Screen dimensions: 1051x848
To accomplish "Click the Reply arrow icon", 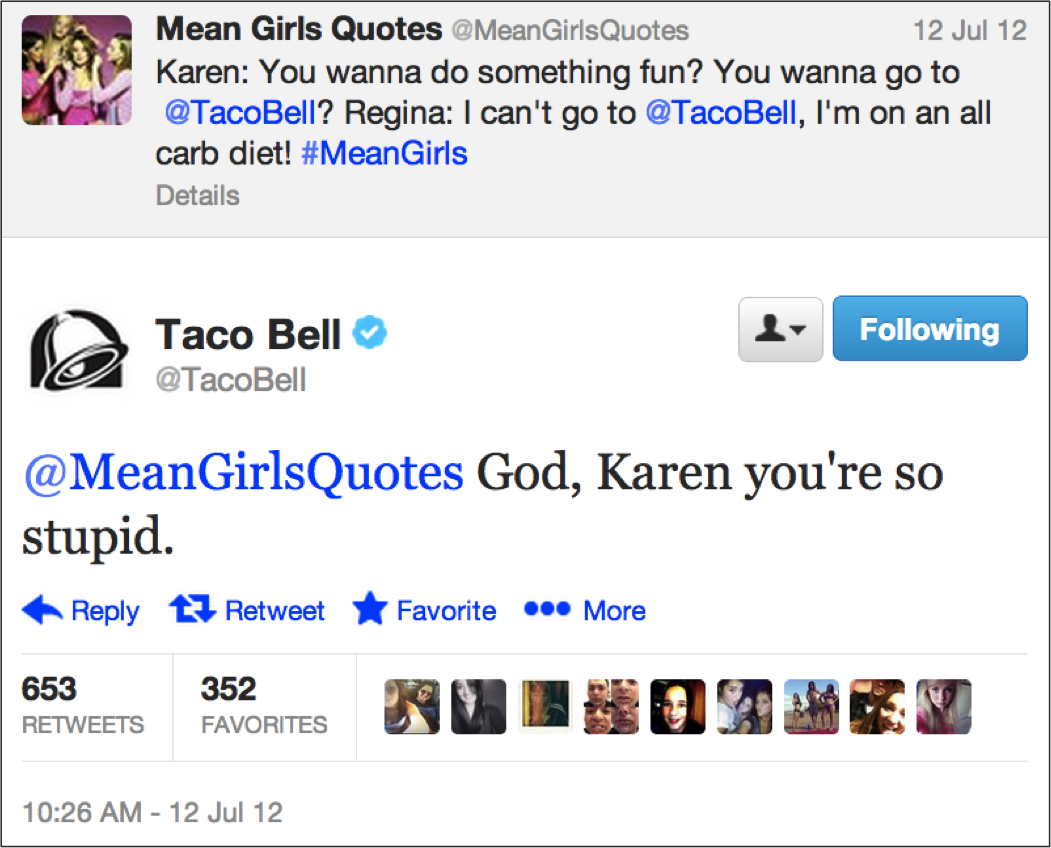I will pos(44,610).
